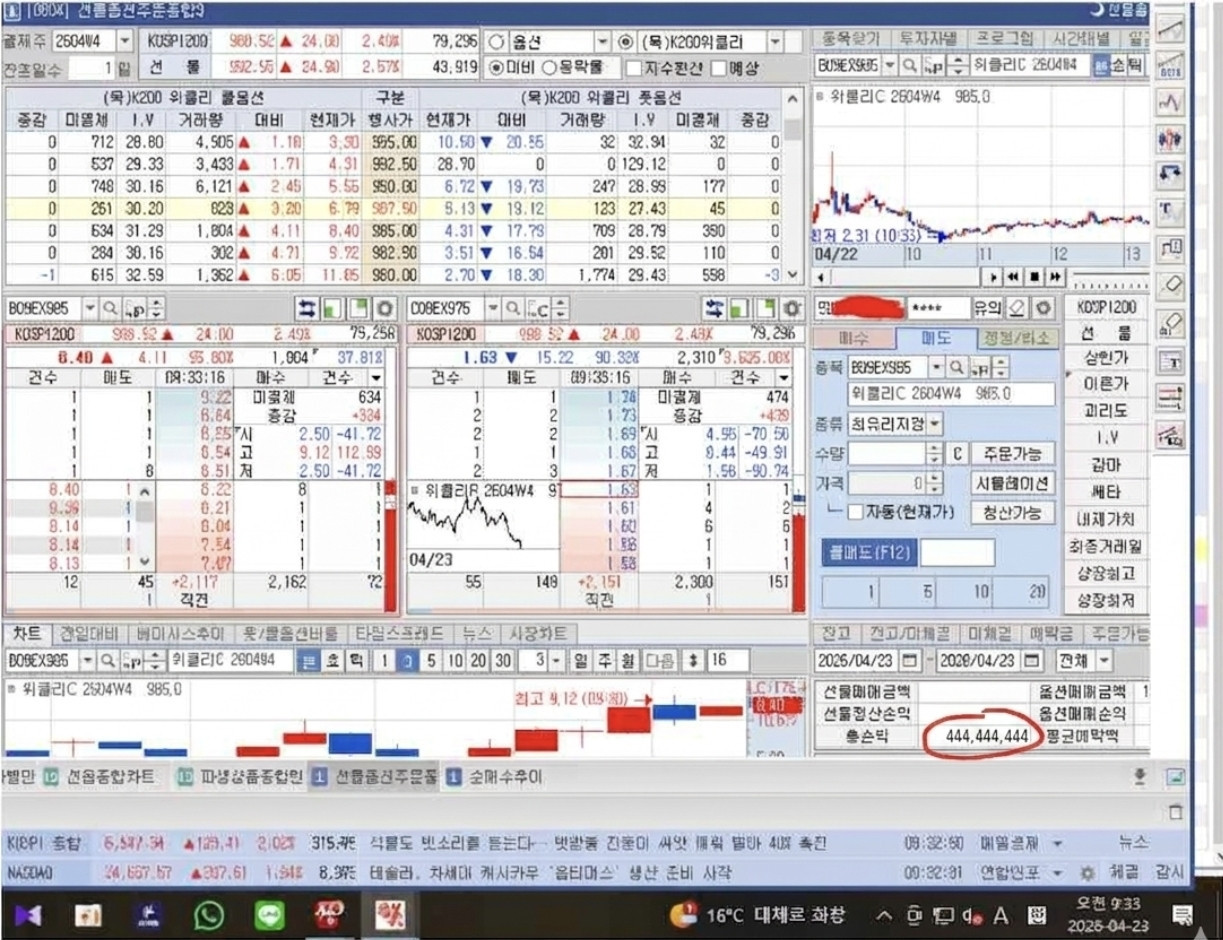Open WhatsApp from the taskbar
The image size is (1223, 940).
tap(209, 915)
